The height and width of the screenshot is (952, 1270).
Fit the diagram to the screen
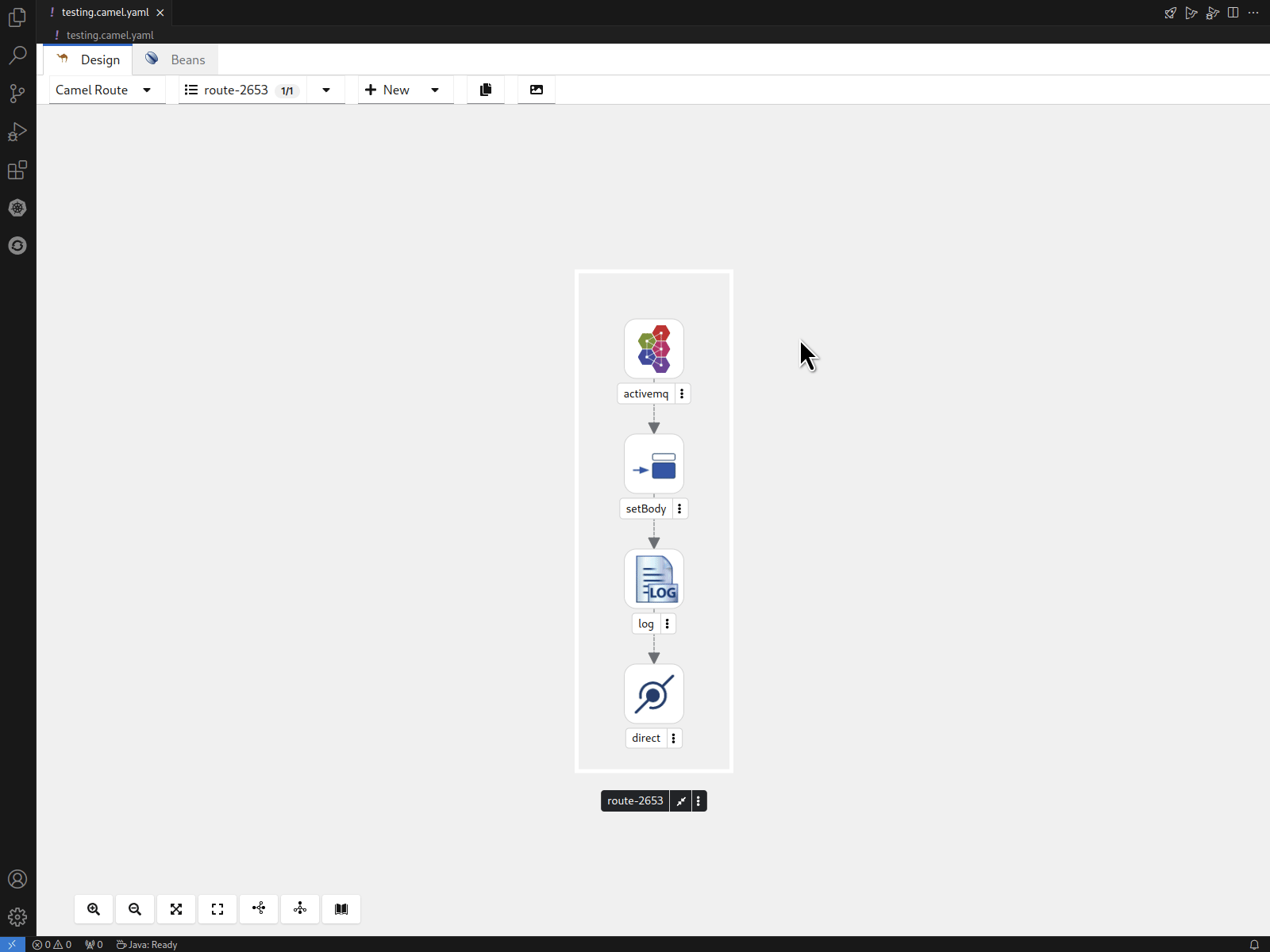pyautogui.click(x=176, y=909)
